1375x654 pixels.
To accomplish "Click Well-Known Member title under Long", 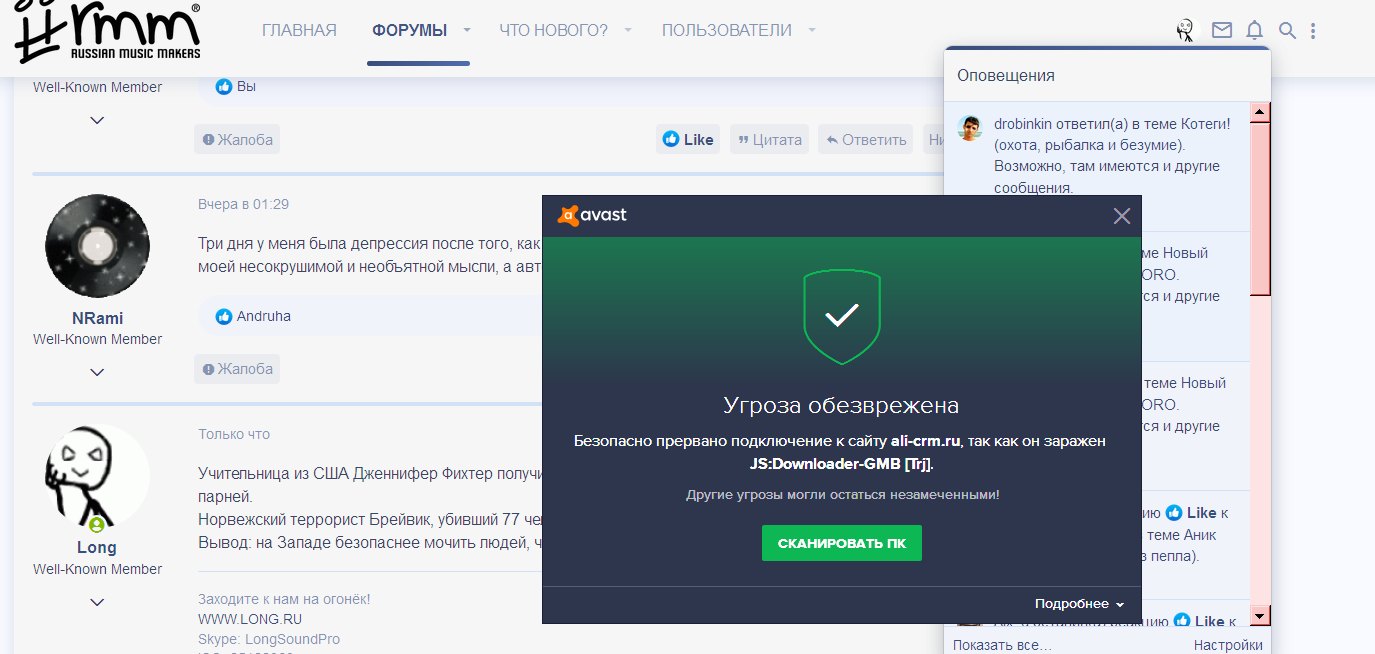I will (97, 569).
